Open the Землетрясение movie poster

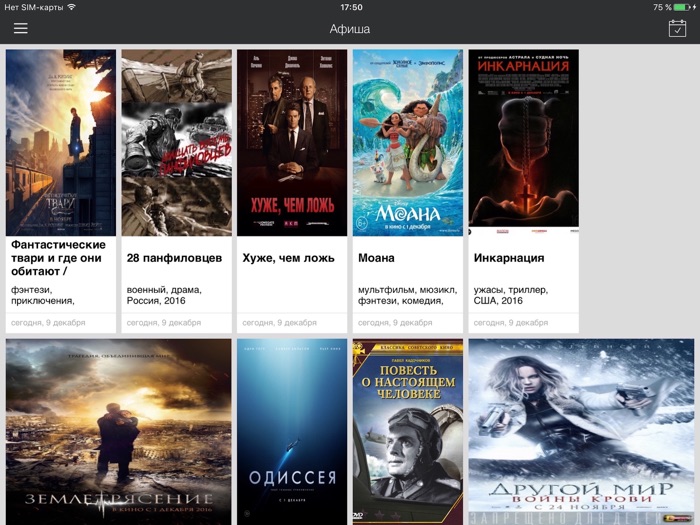click(118, 432)
